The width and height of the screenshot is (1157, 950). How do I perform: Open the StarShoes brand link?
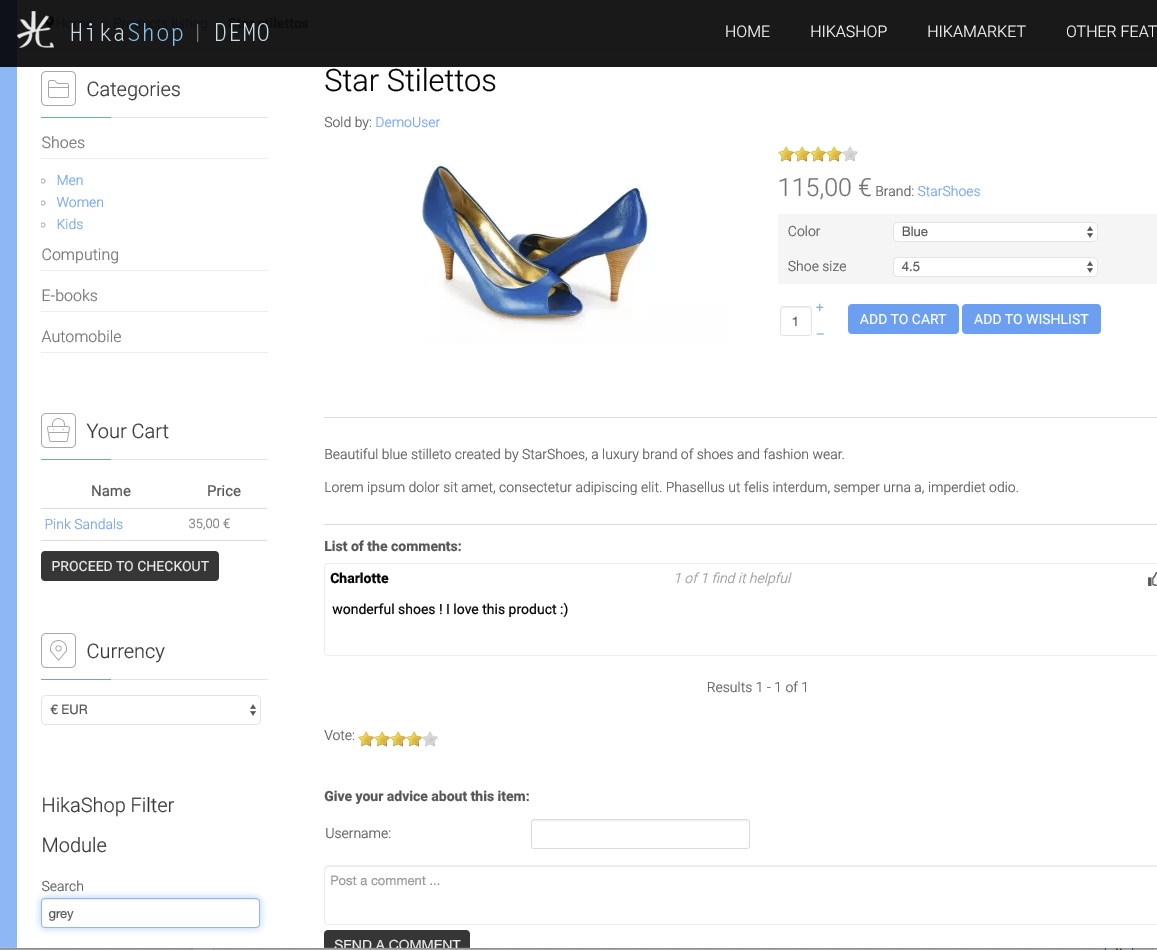tap(948, 191)
